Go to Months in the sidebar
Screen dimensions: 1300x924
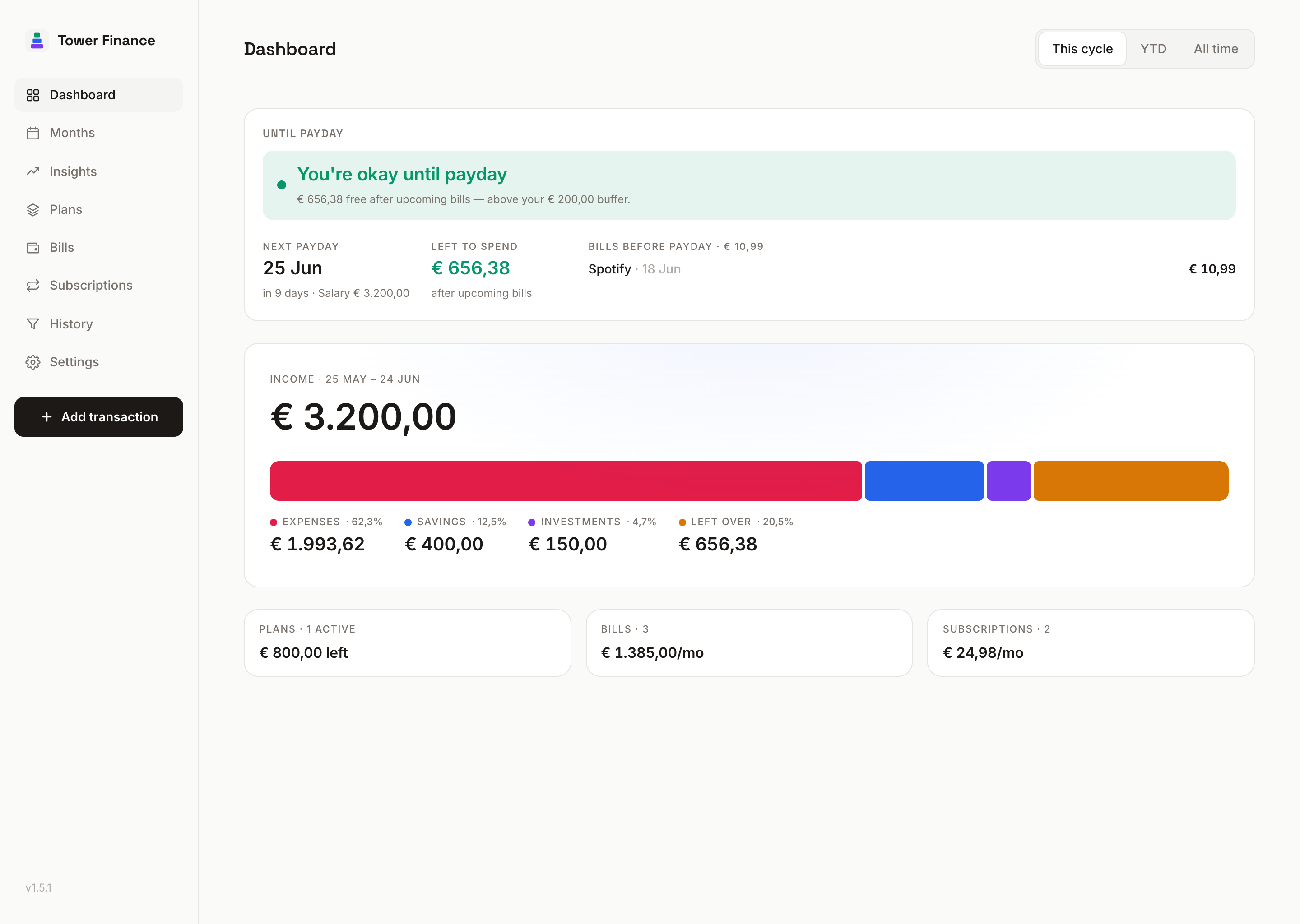point(98,133)
